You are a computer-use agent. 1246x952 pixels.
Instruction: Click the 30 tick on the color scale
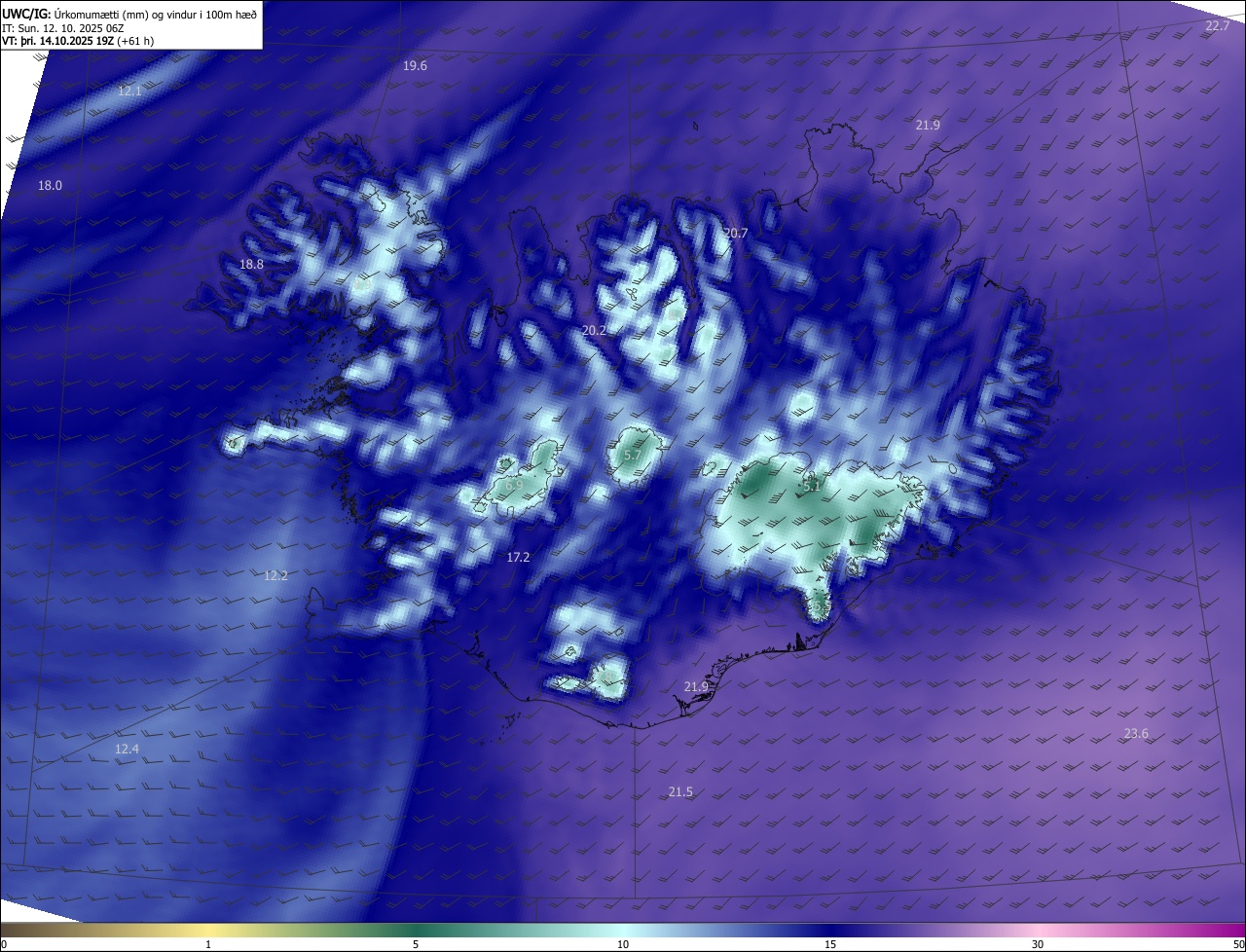tap(1038, 944)
